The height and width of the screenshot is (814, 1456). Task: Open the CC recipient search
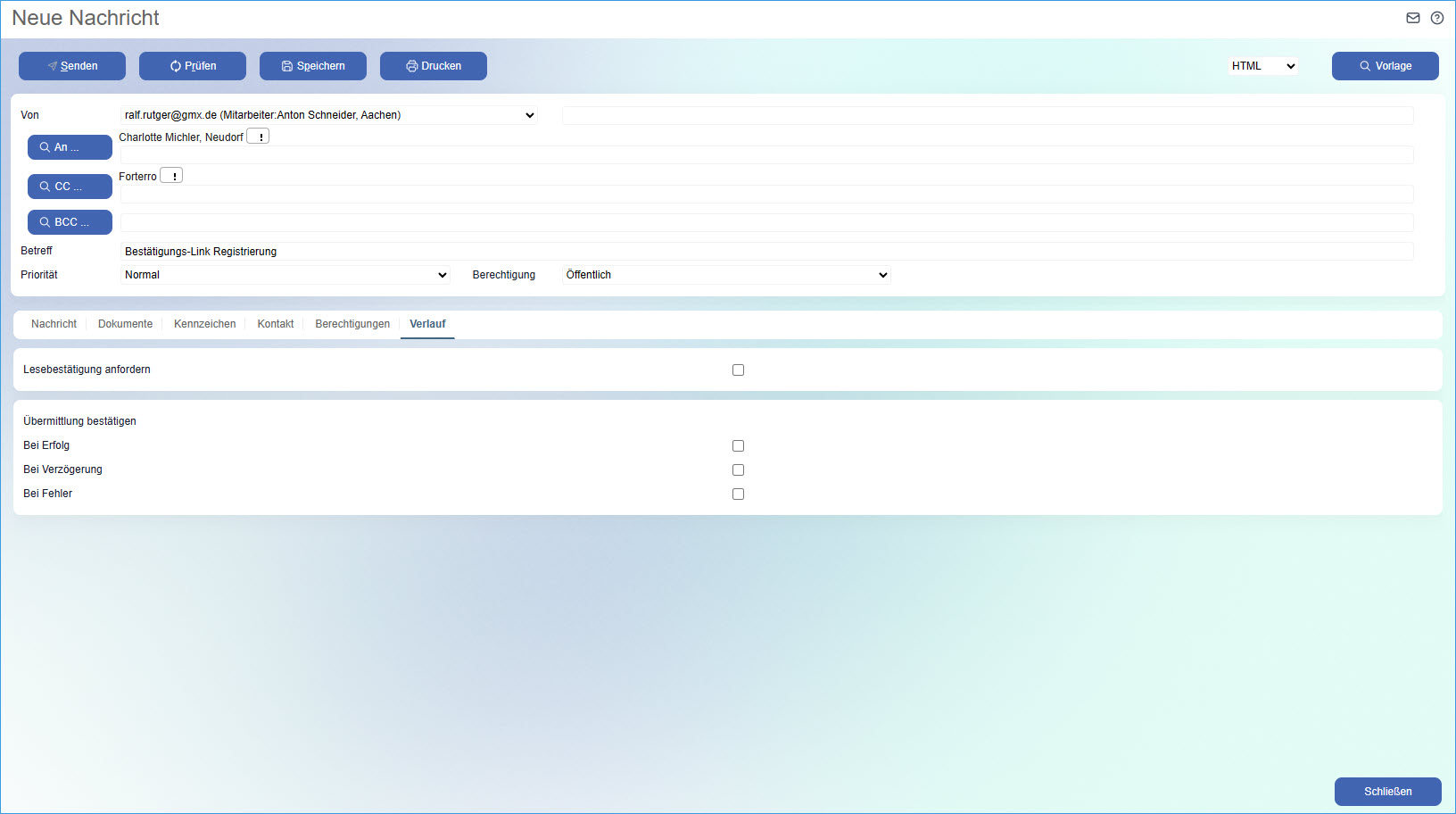[x=70, y=187]
